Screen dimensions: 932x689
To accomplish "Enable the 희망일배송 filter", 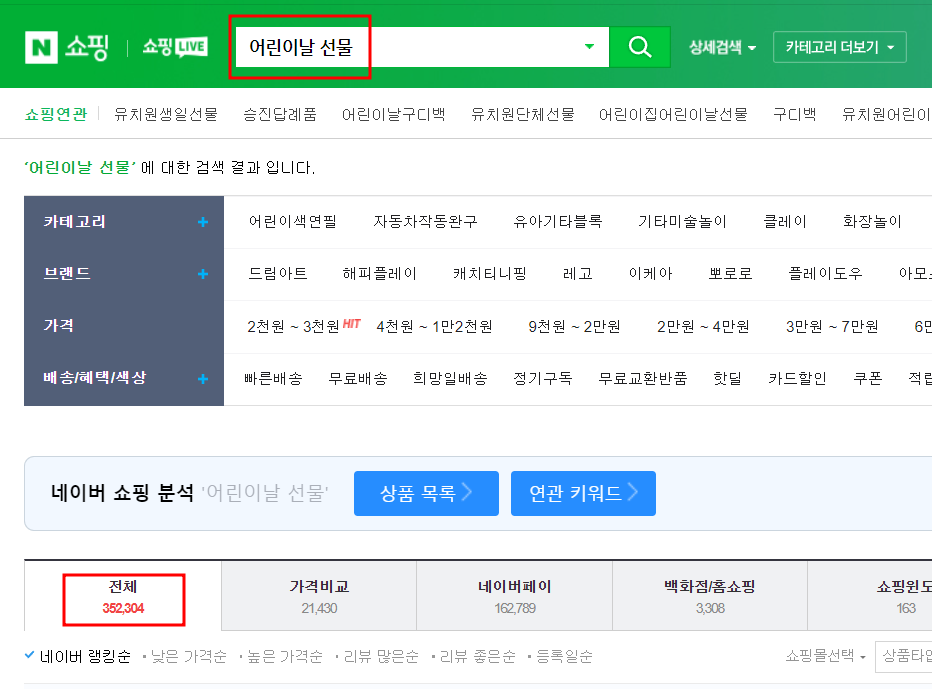I will [x=450, y=378].
